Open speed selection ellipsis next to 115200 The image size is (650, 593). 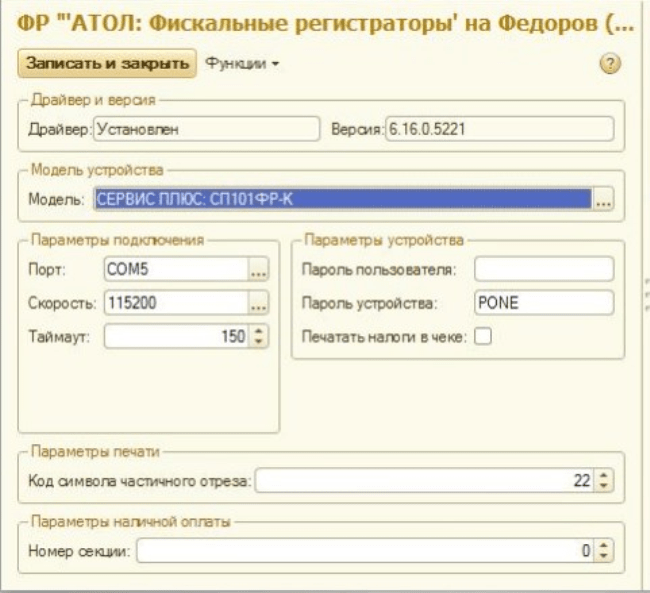pyautogui.click(x=259, y=302)
